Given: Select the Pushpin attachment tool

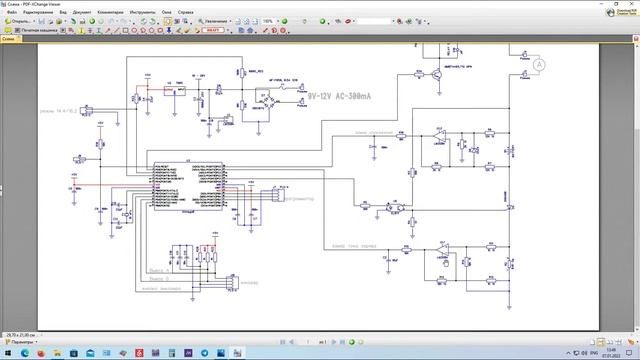Looking at the screenshot, I should [169, 30].
